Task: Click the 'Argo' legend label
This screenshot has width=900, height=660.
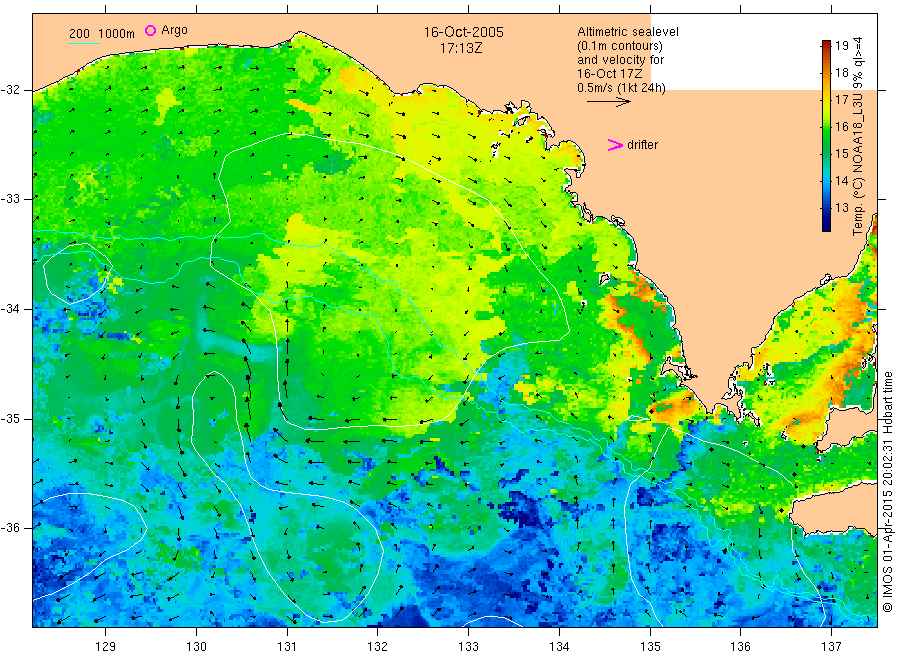Action: 174,30
